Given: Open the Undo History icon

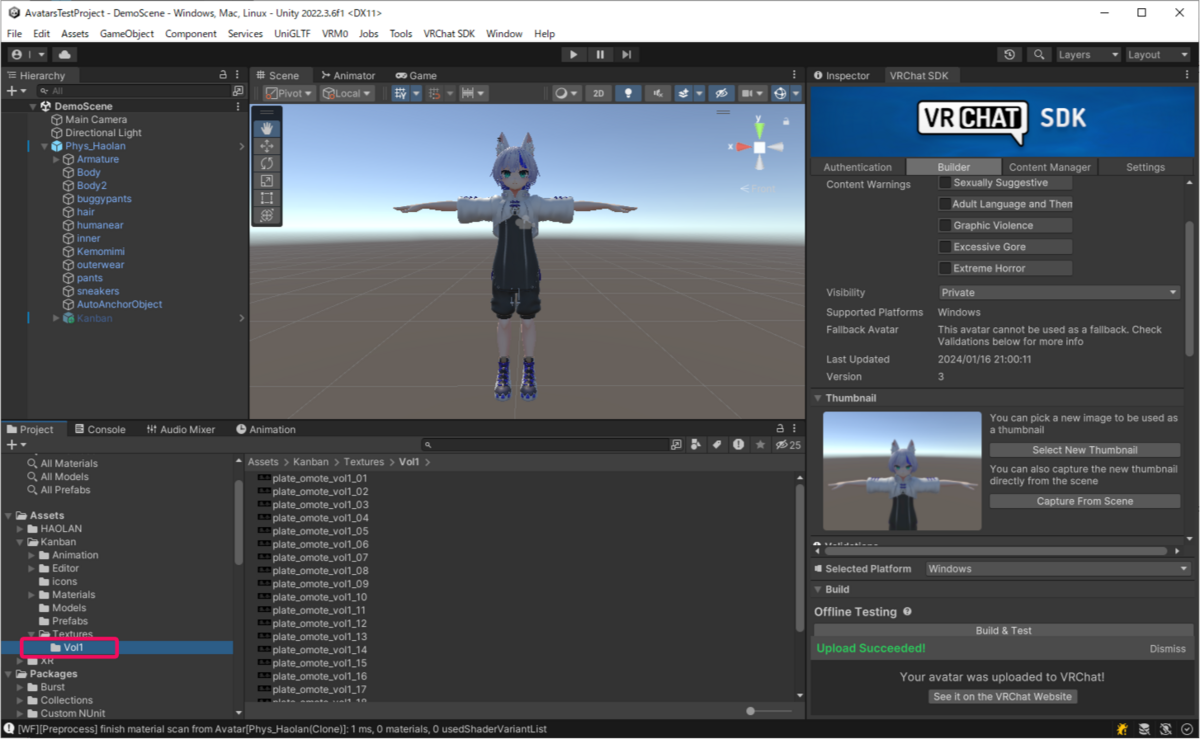Looking at the screenshot, I should coord(1009,55).
